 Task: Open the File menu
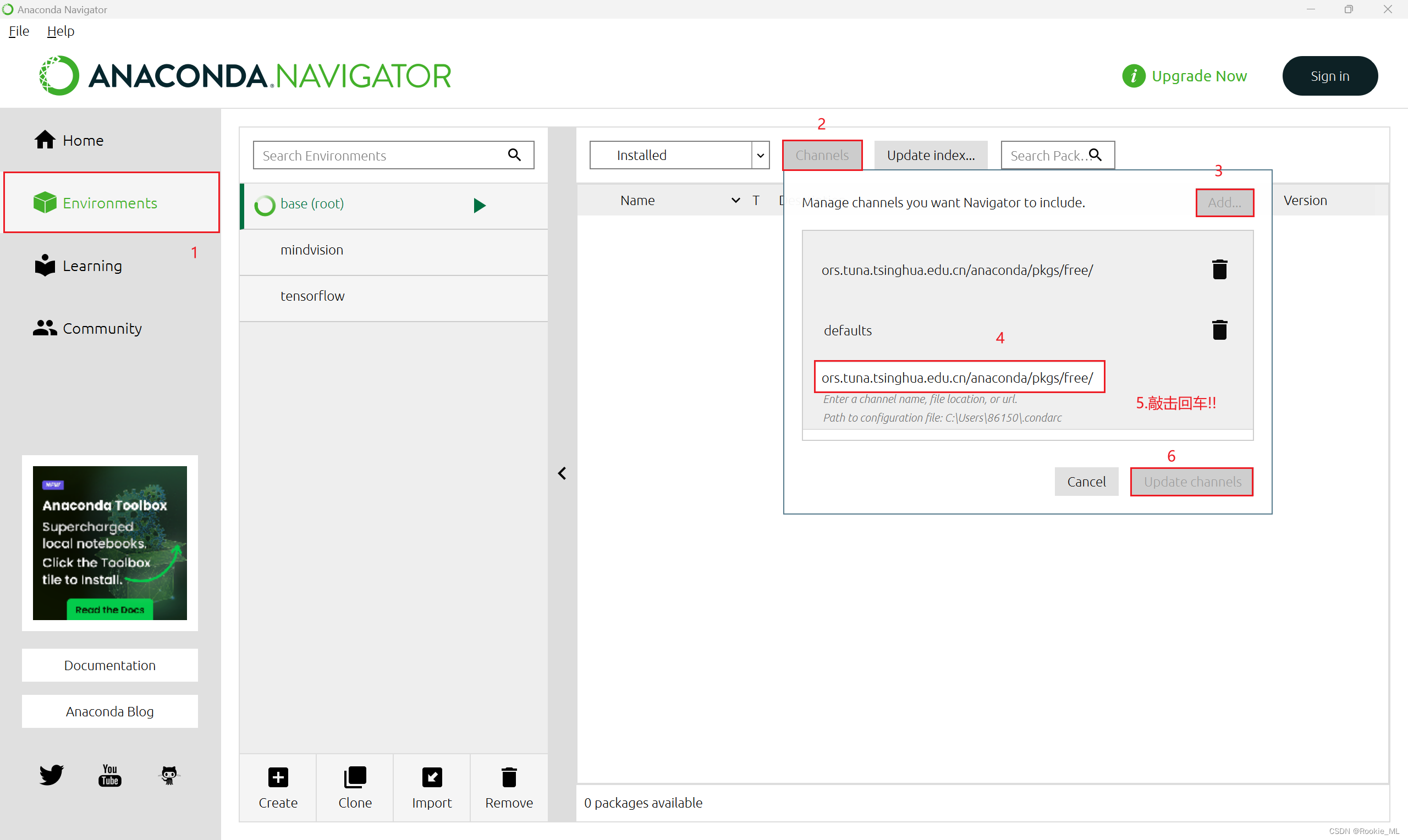coord(19,31)
